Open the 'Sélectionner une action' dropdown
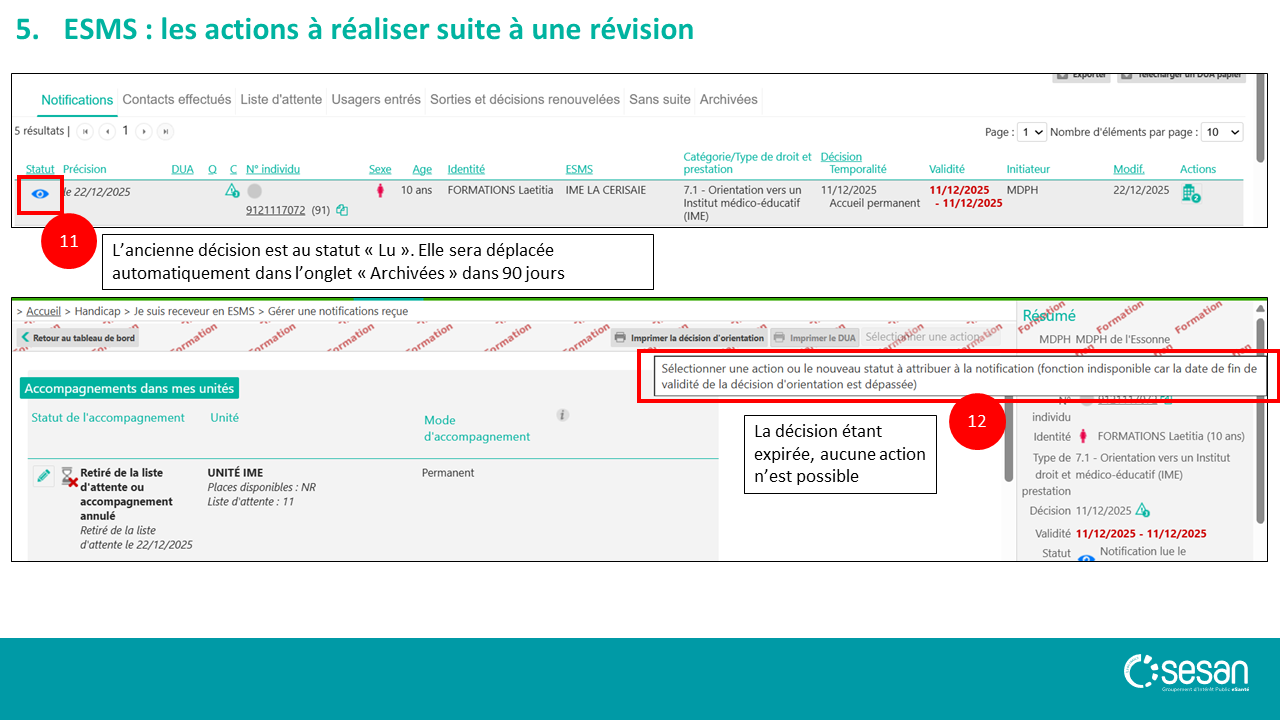 tap(930, 337)
